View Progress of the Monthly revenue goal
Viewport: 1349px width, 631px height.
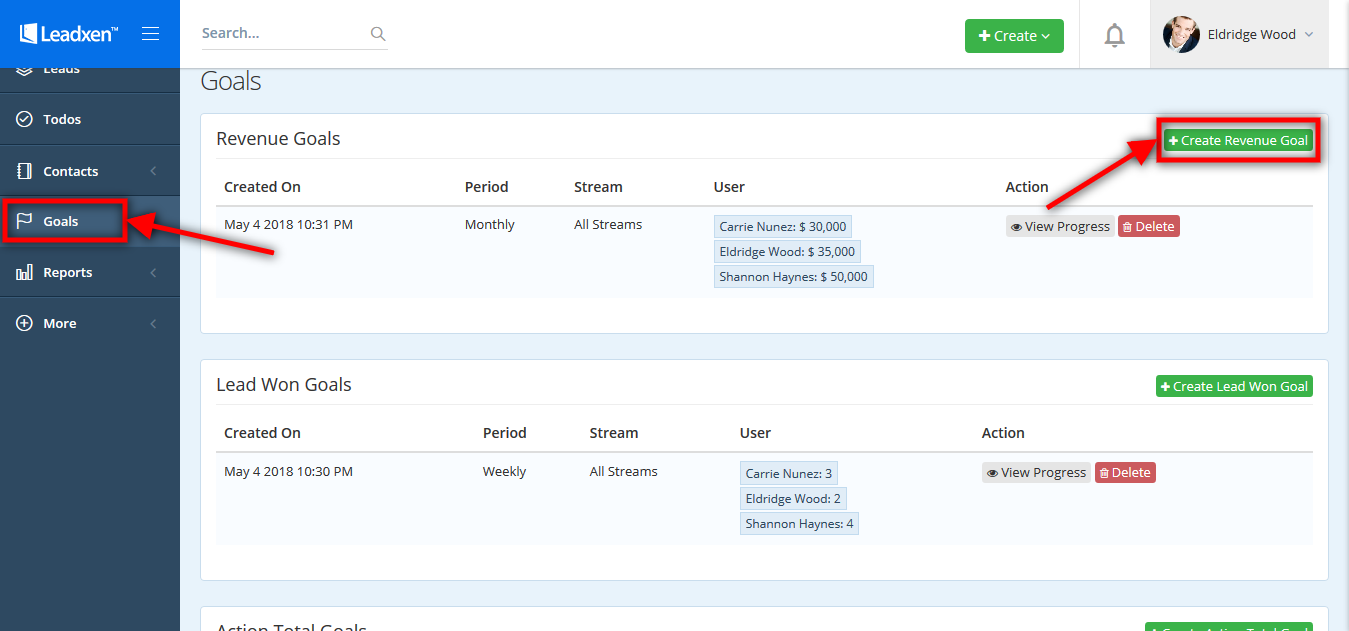click(1060, 227)
